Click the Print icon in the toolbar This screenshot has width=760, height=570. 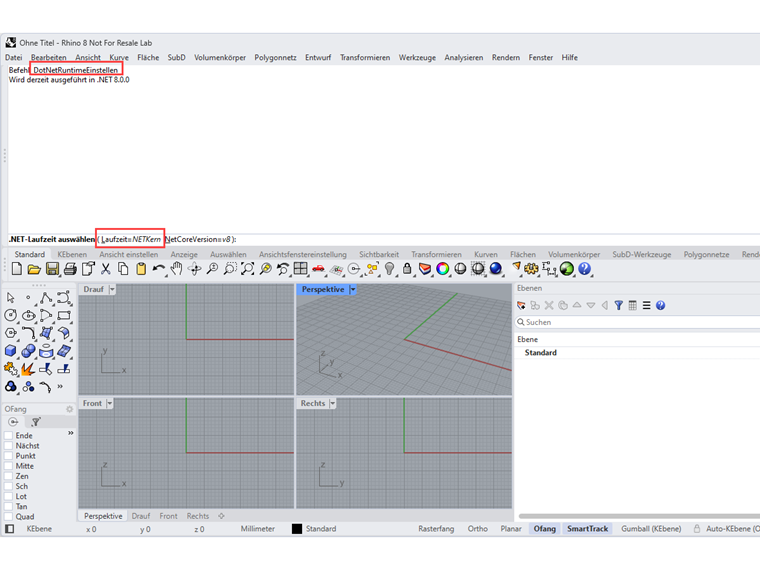click(70, 269)
